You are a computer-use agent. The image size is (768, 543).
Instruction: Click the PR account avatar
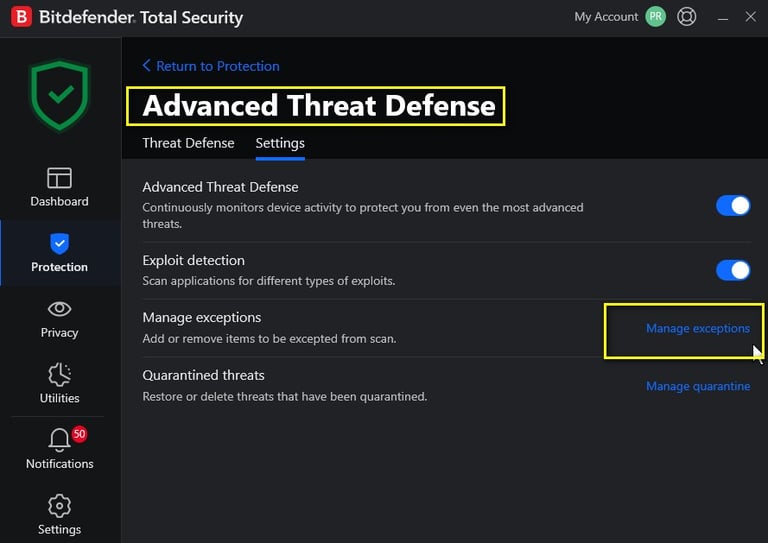click(655, 17)
